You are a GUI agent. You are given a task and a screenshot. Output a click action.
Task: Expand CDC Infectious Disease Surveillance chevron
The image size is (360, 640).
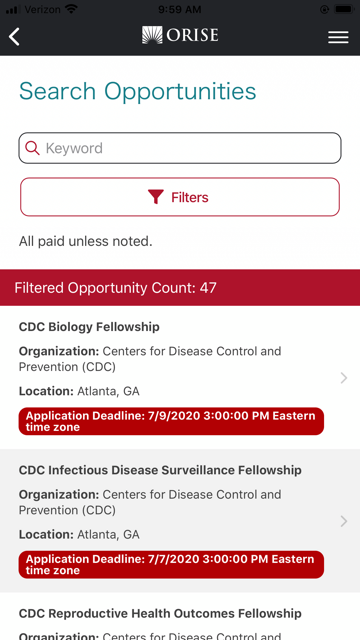pyautogui.click(x=344, y=521)
